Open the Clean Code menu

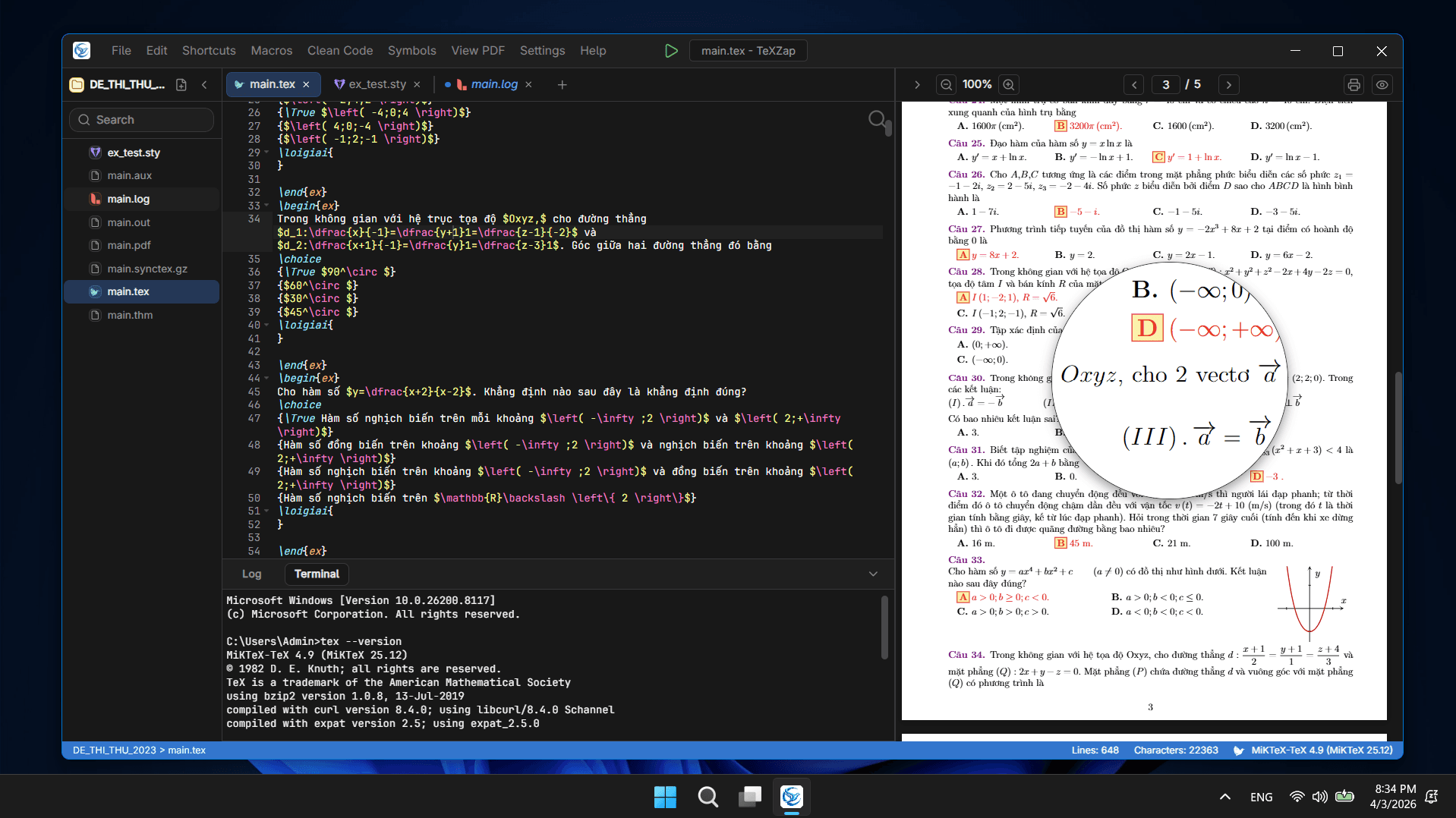pyautogui.click(x=340, y=51)
